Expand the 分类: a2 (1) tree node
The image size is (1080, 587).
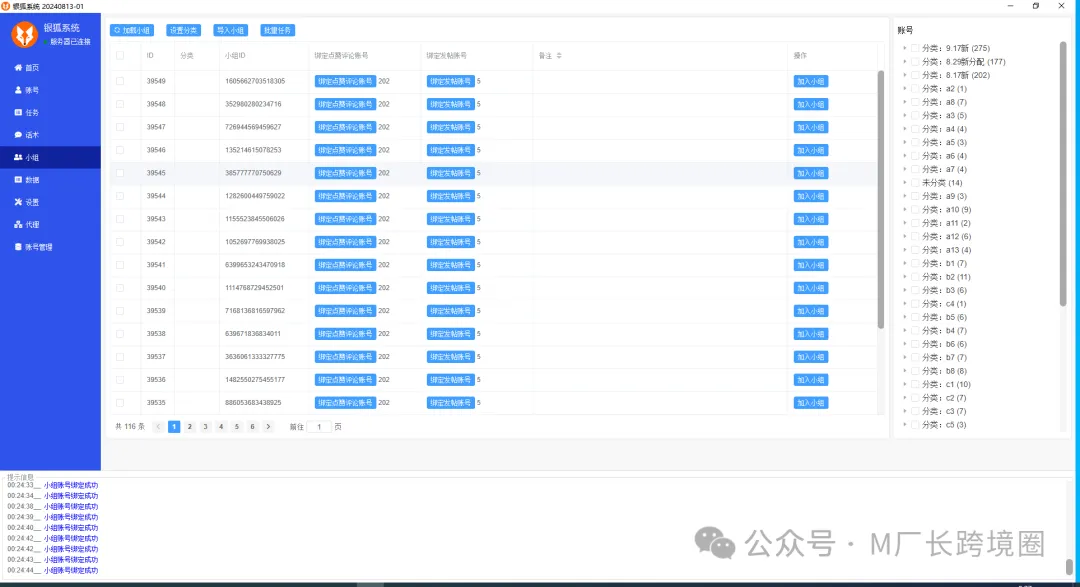(905, 89)
